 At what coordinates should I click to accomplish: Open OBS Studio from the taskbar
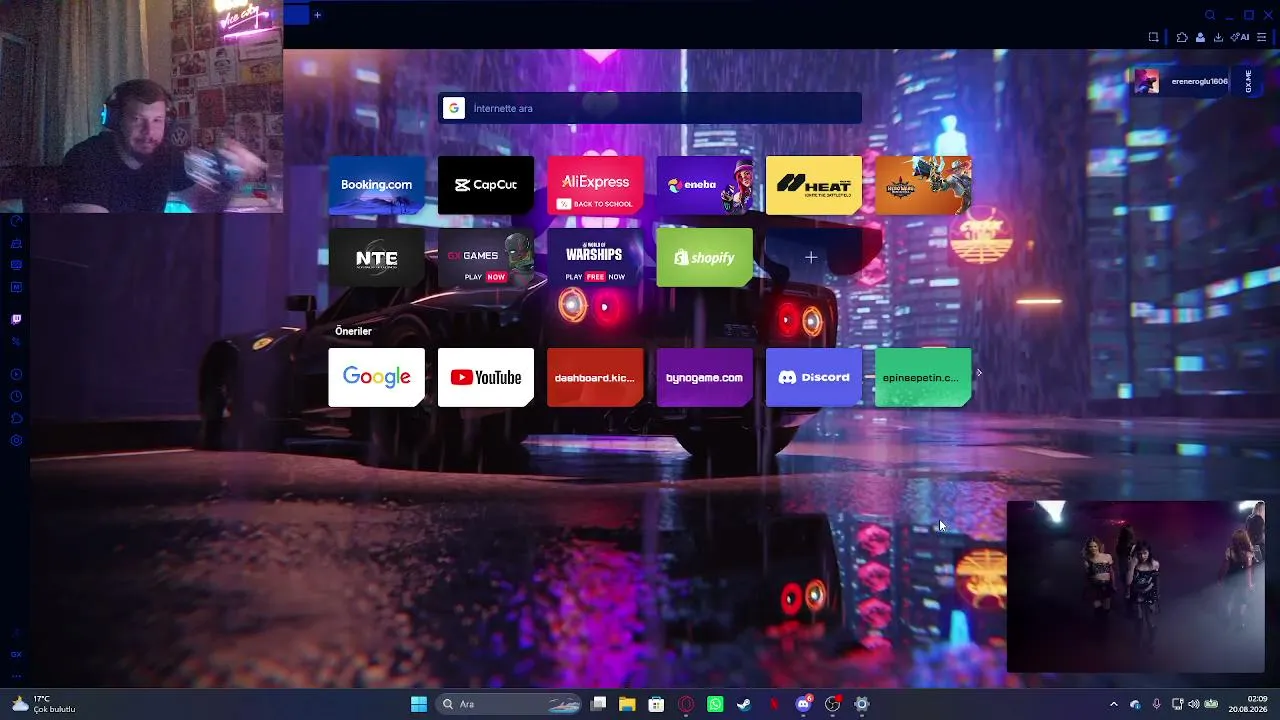pyautogui.click(x=832, y=704)
